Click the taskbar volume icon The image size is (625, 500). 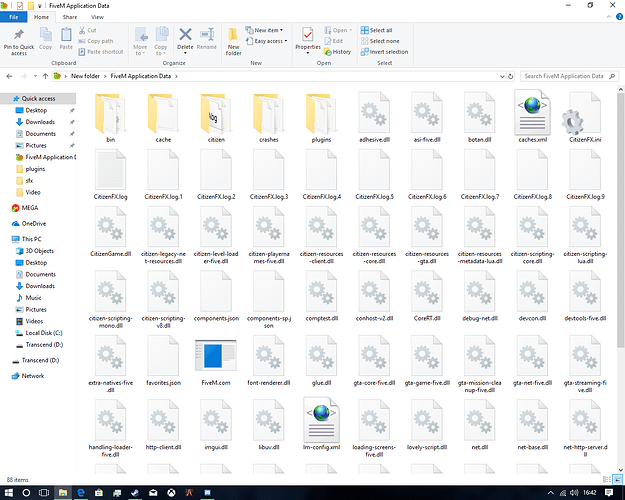pyautogui.click(x=574, y=493)
